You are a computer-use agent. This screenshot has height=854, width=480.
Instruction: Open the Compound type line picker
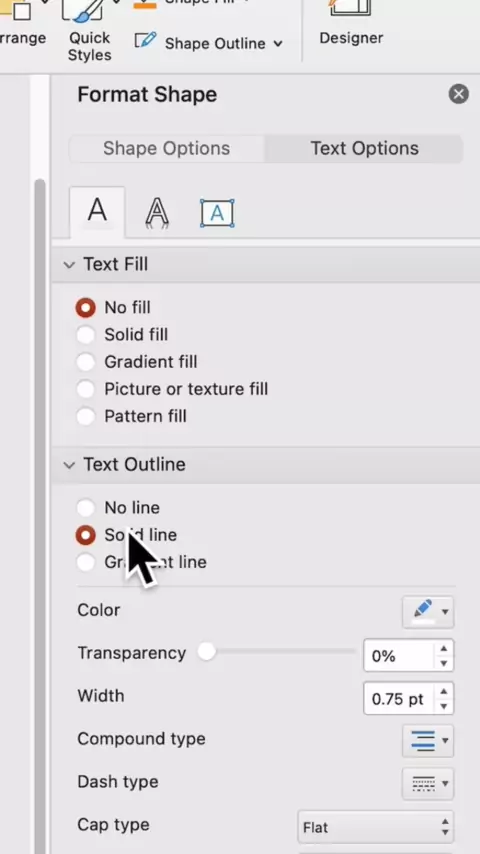click(428, 741)
